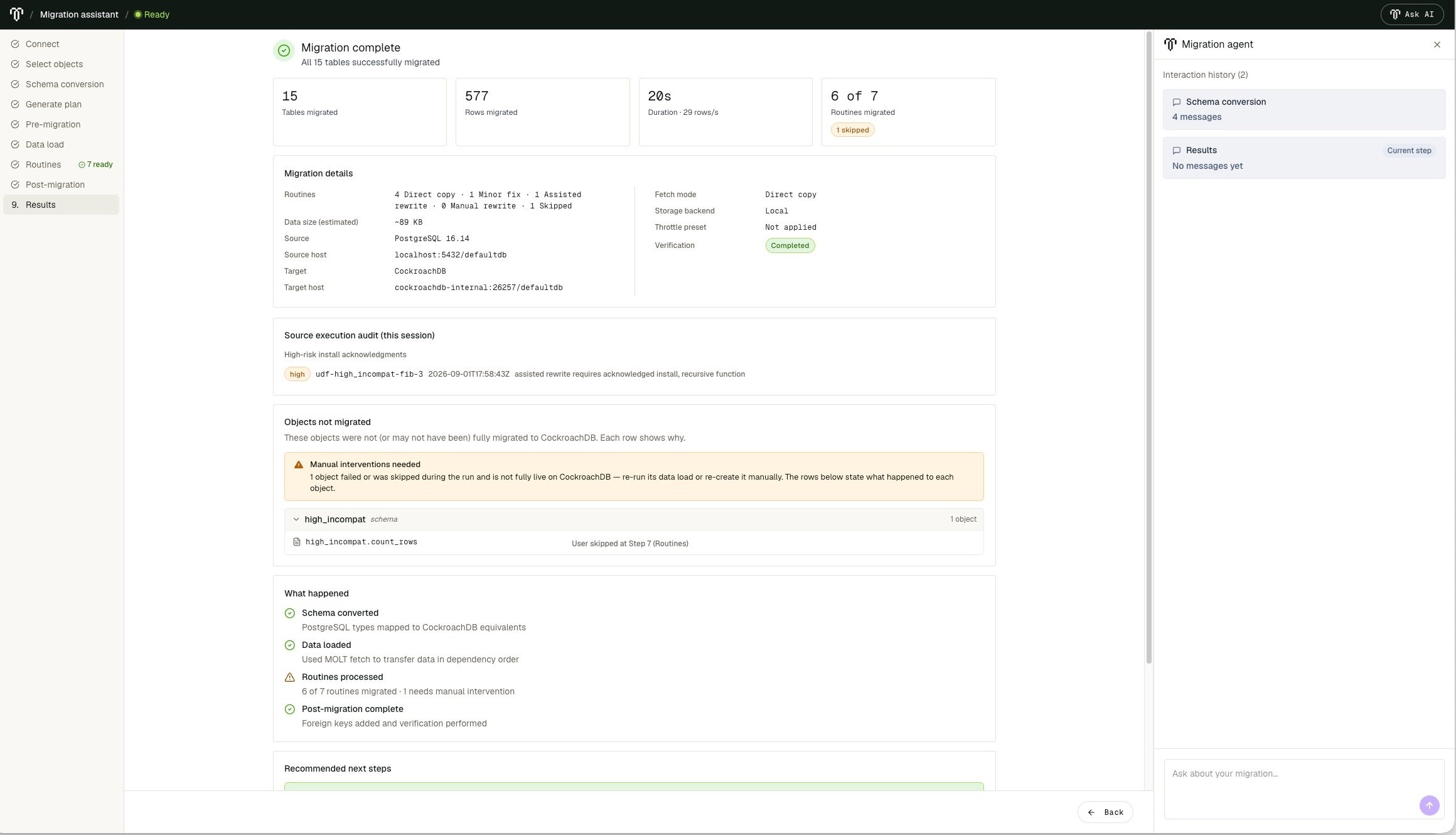This screenshot has height=835, width=1456.
Task: Click the Back button
Action: [x=1105, y=812]
